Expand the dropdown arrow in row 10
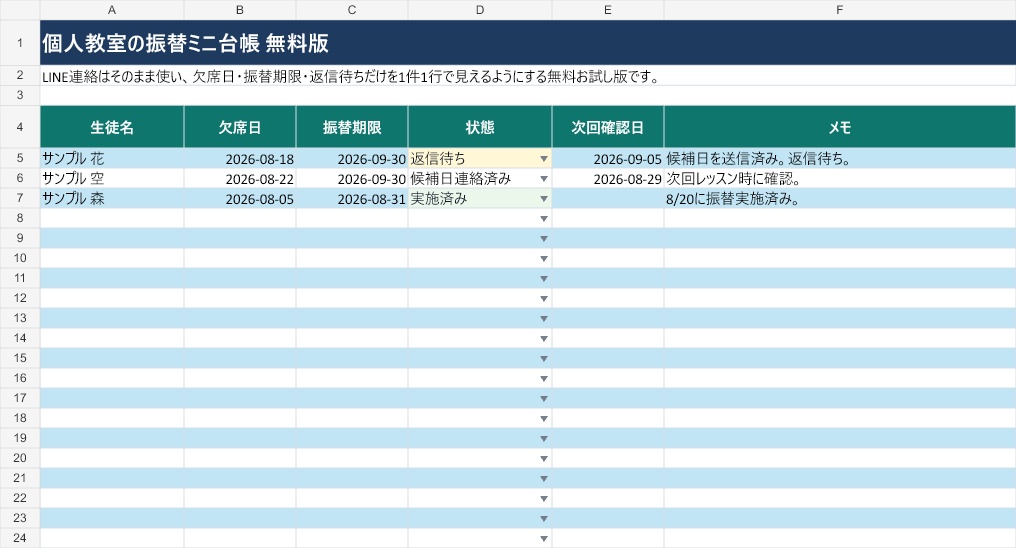Image resolution: width=1016 pixels, height=548 pixels. 544,259
